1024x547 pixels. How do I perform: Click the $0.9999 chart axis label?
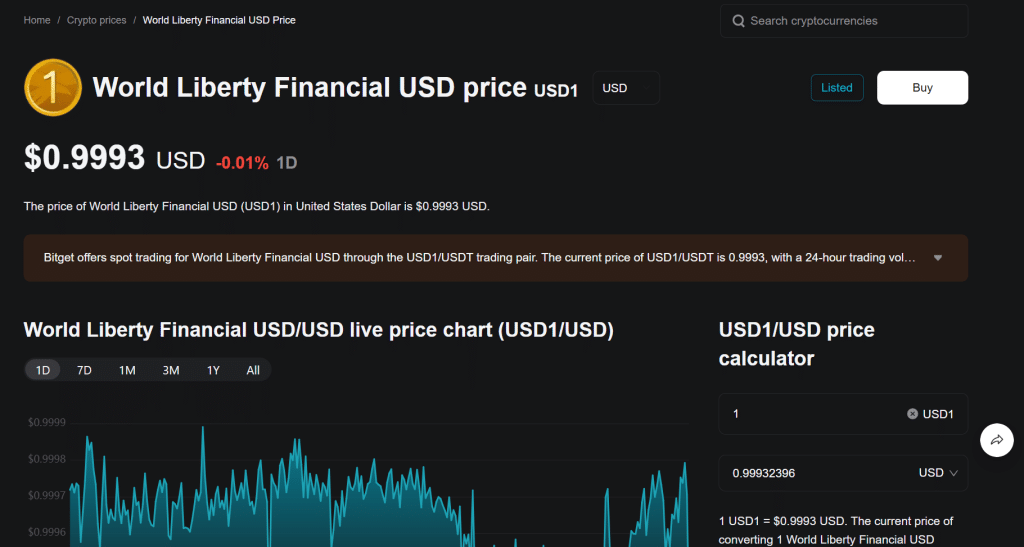click(x=47, y=422)
